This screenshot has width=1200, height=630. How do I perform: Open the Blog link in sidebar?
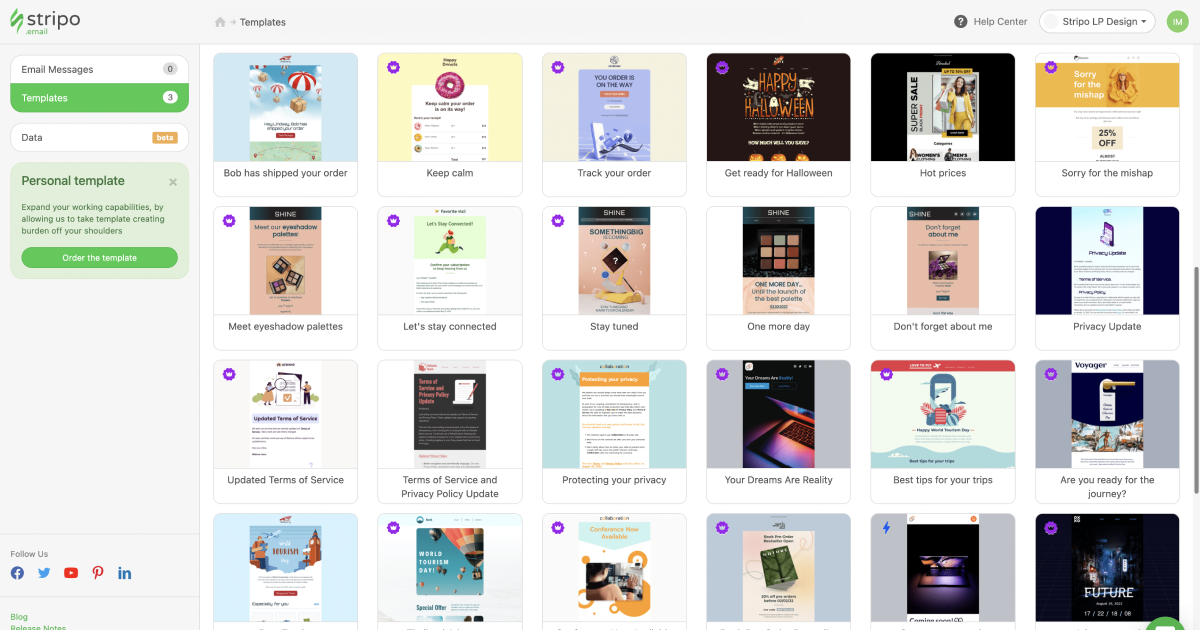(x=19, y=617)
